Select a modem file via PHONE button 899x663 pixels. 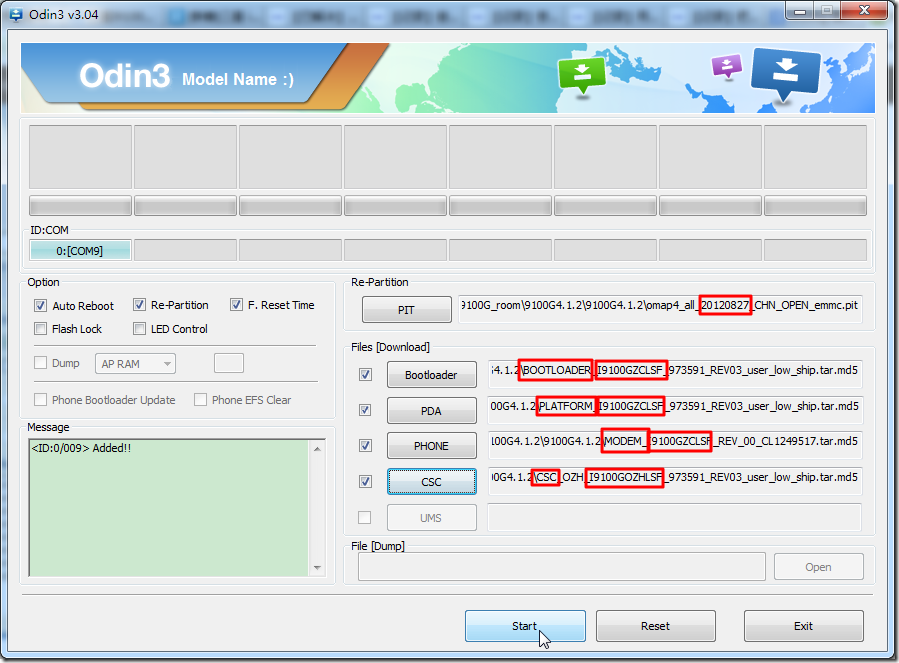(431, 446)
